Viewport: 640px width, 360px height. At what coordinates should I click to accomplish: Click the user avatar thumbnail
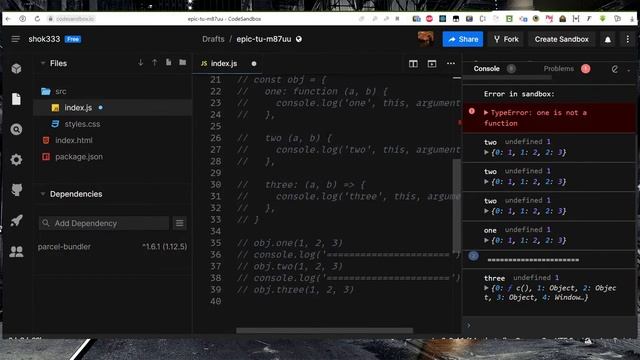(x=426, y=39)
